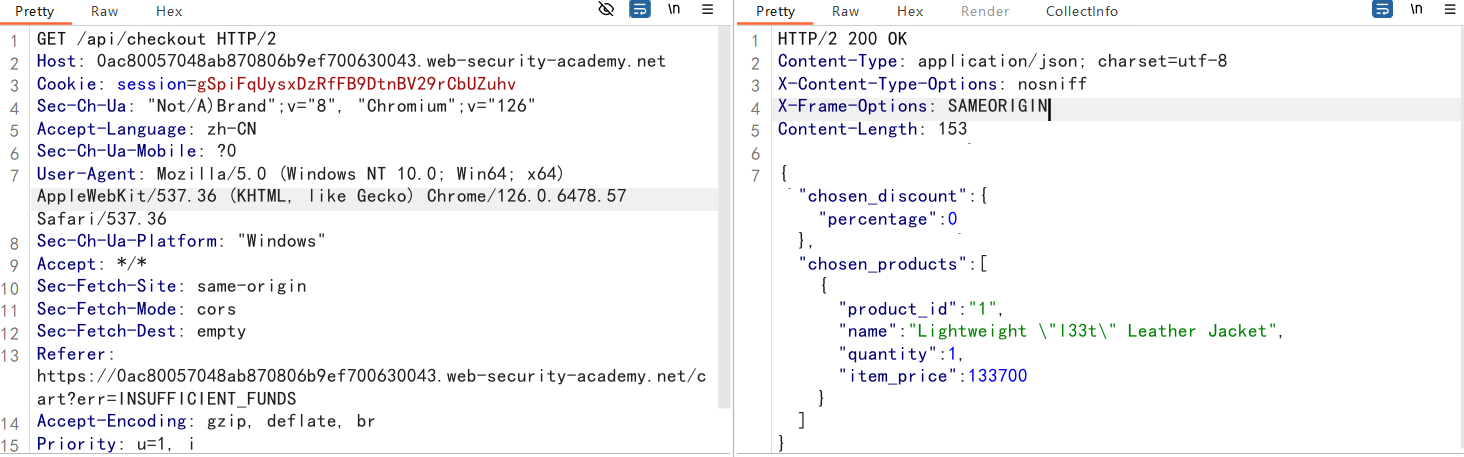Toggle the \n non-printable characters icon in request
Viewport: 1464px width, 457px height.
pos(674,10)
